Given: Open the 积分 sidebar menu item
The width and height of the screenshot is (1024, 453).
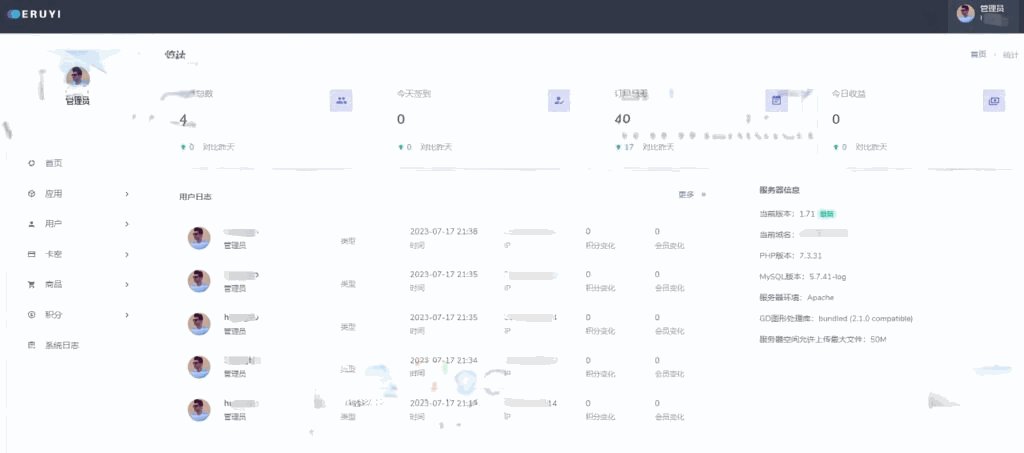Looking at the screenshot, I should click(54, 315).
